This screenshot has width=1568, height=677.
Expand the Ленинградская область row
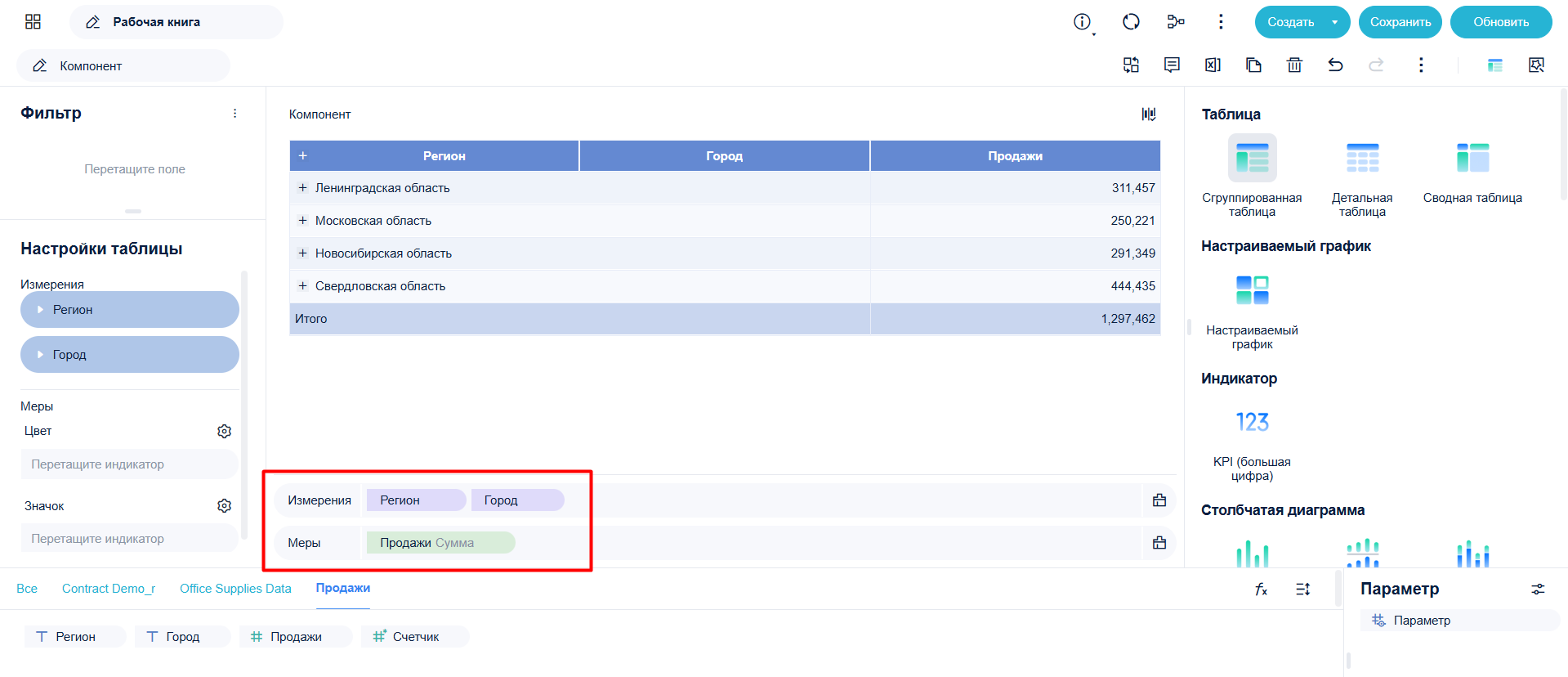click(x=302, y=188)
